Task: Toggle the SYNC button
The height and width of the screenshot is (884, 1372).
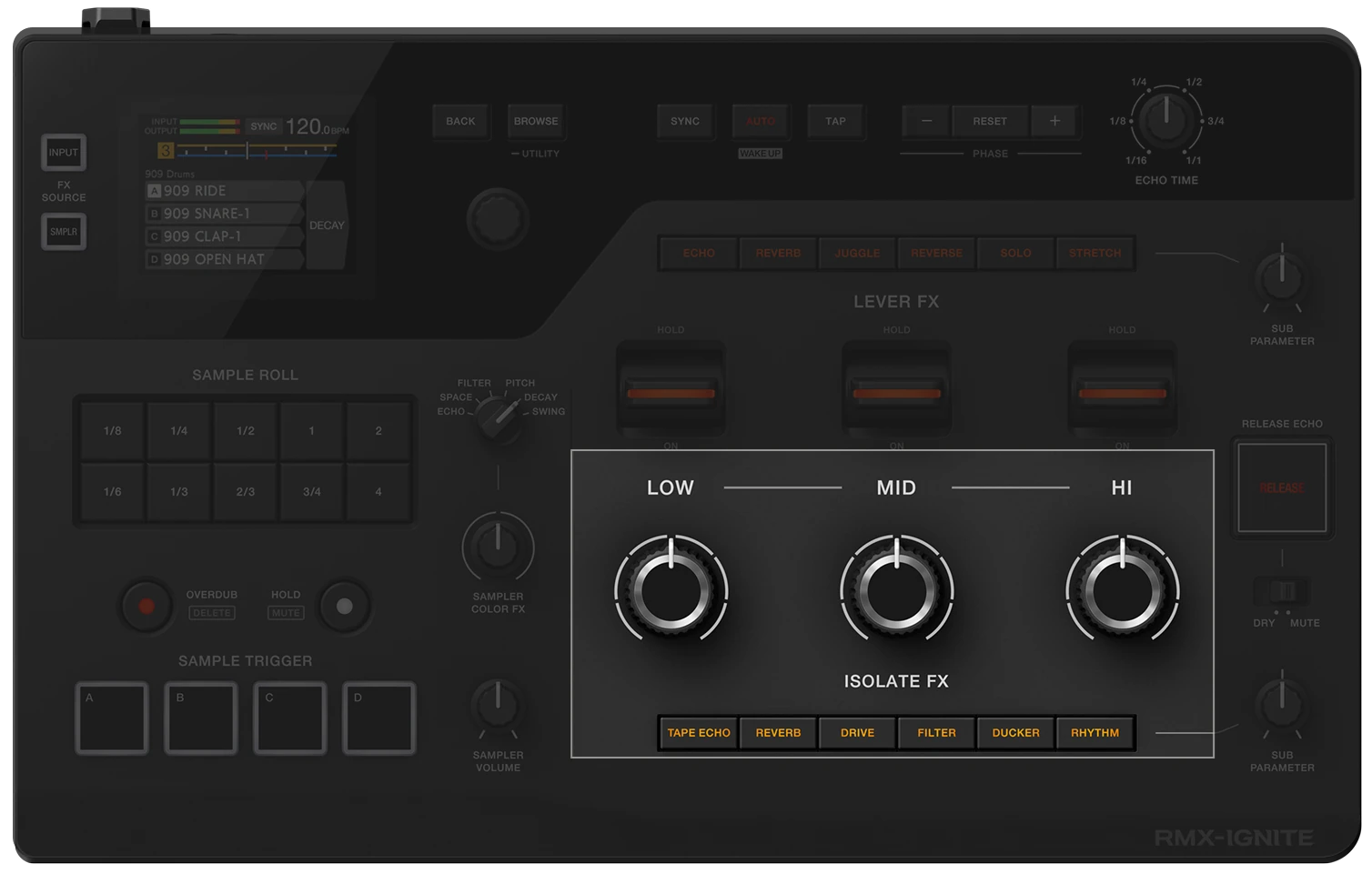Action: point(684,121)
